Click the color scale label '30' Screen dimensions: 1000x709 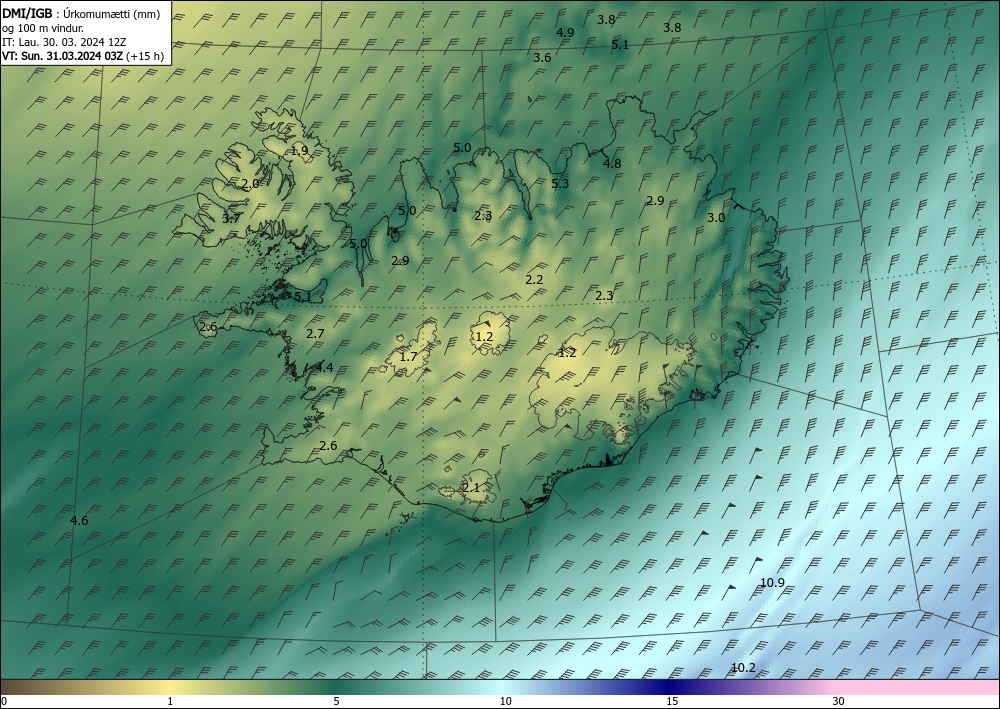839,702
